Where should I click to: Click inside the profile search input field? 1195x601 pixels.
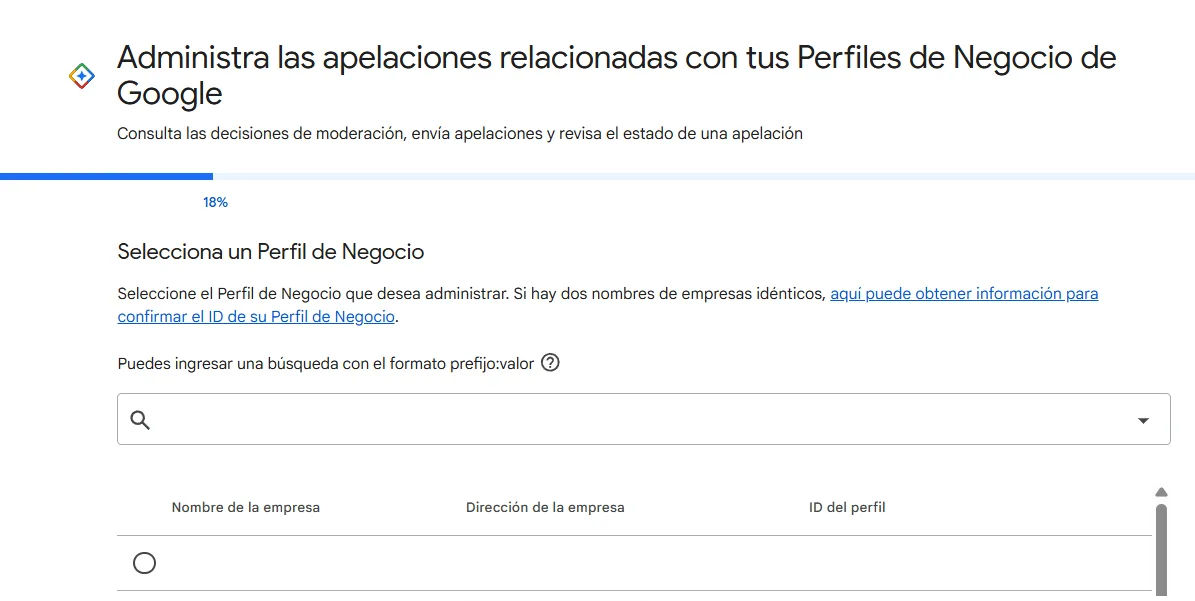click(600, 418)
